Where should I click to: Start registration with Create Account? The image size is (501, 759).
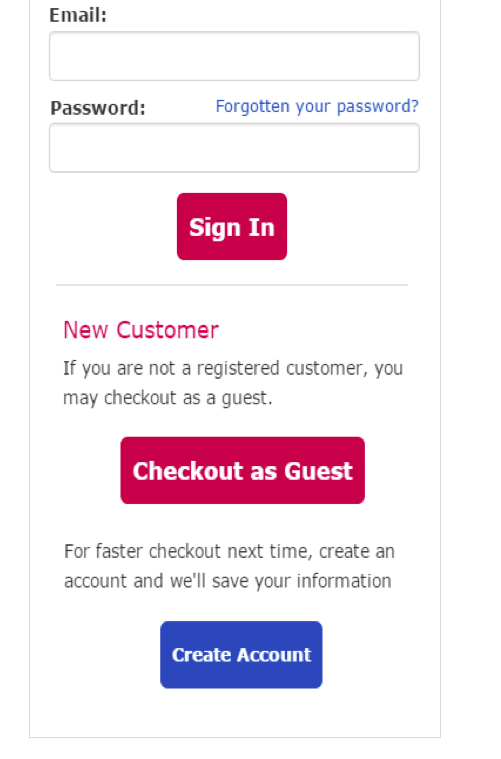[x=241, y=654]
